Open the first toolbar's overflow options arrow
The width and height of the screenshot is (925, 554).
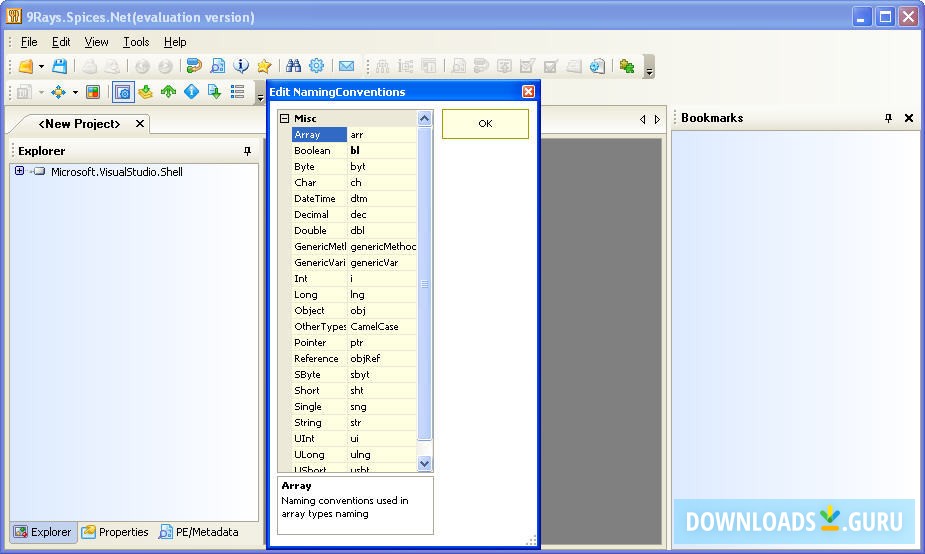coord(649,67)
